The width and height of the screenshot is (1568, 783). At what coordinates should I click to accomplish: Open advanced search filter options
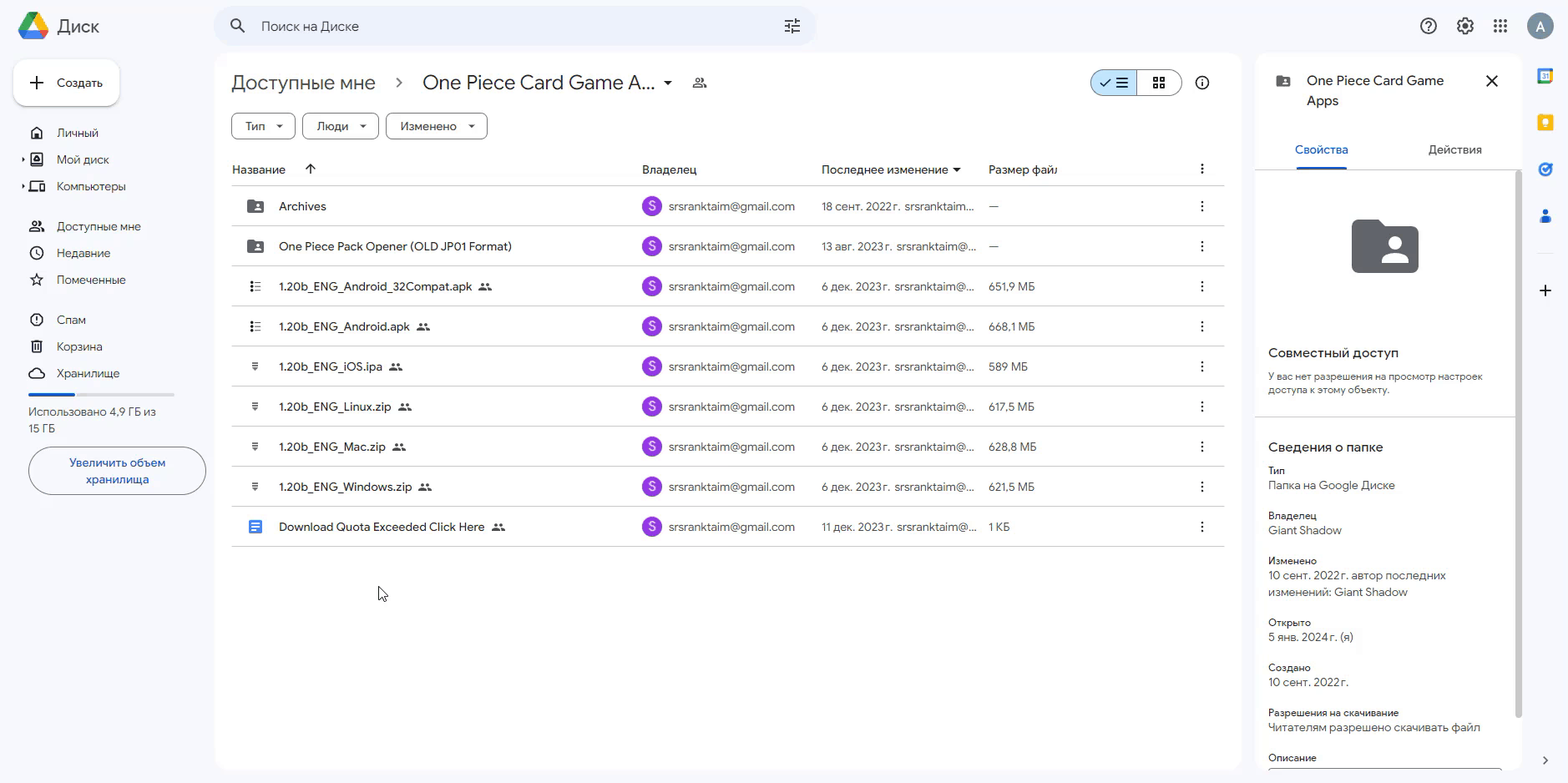[x=792, y=26]
